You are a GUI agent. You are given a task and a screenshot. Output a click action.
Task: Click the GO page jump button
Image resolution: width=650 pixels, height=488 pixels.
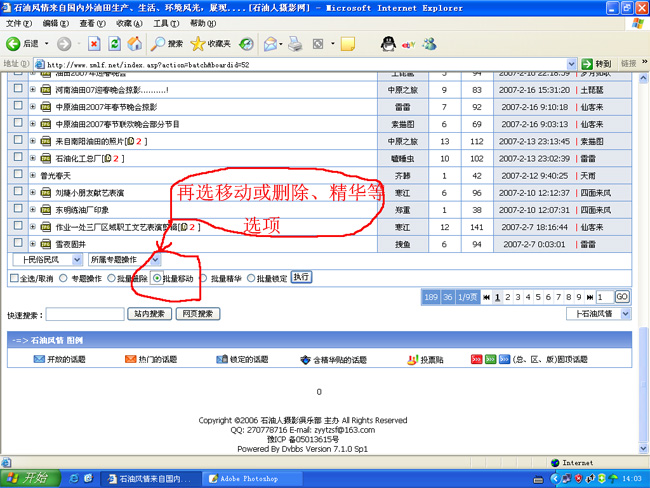[x=622, y=297]
